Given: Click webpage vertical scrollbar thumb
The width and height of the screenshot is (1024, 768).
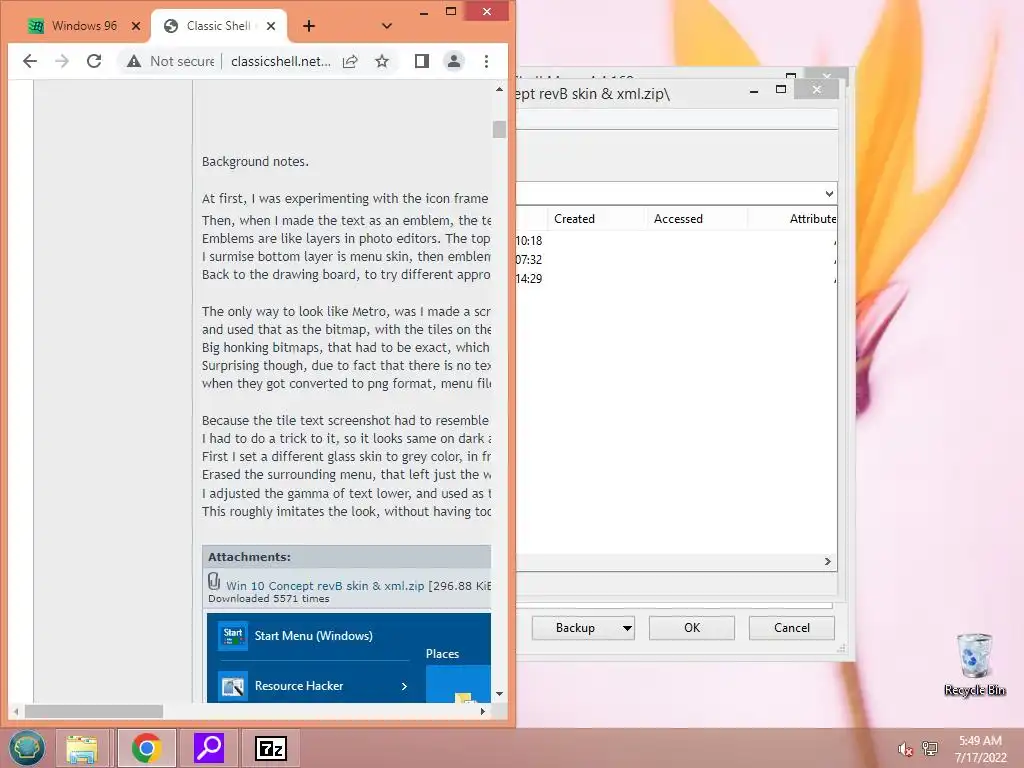Looking at the screenshot, I should click(x=500, y=129).
